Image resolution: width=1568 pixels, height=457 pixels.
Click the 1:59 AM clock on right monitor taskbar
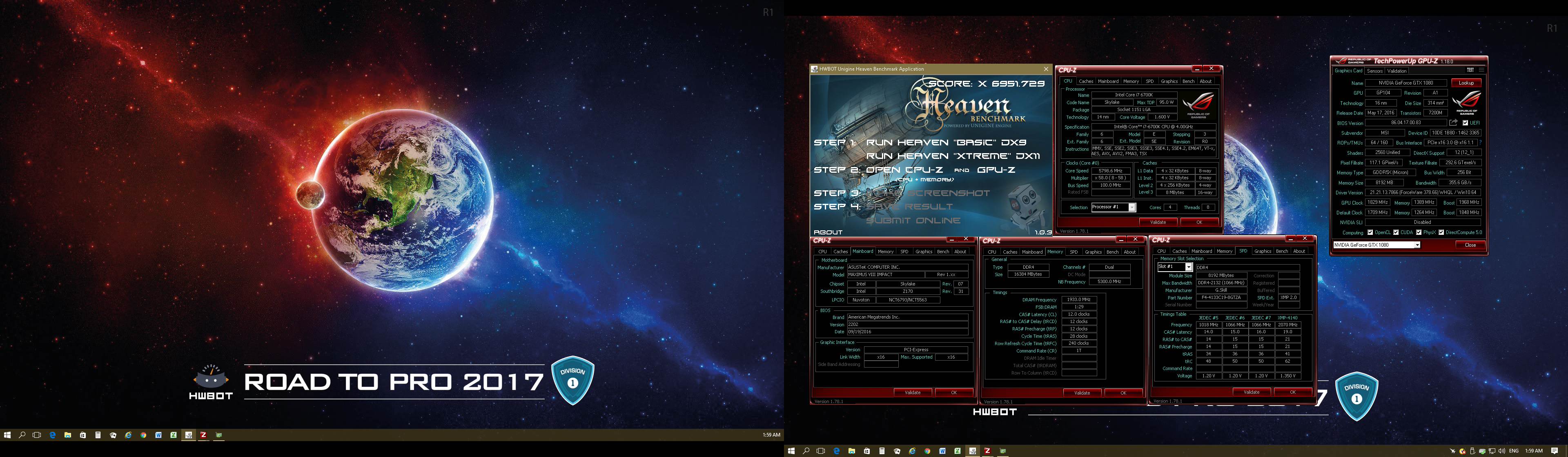click(x=1534, y=451)
